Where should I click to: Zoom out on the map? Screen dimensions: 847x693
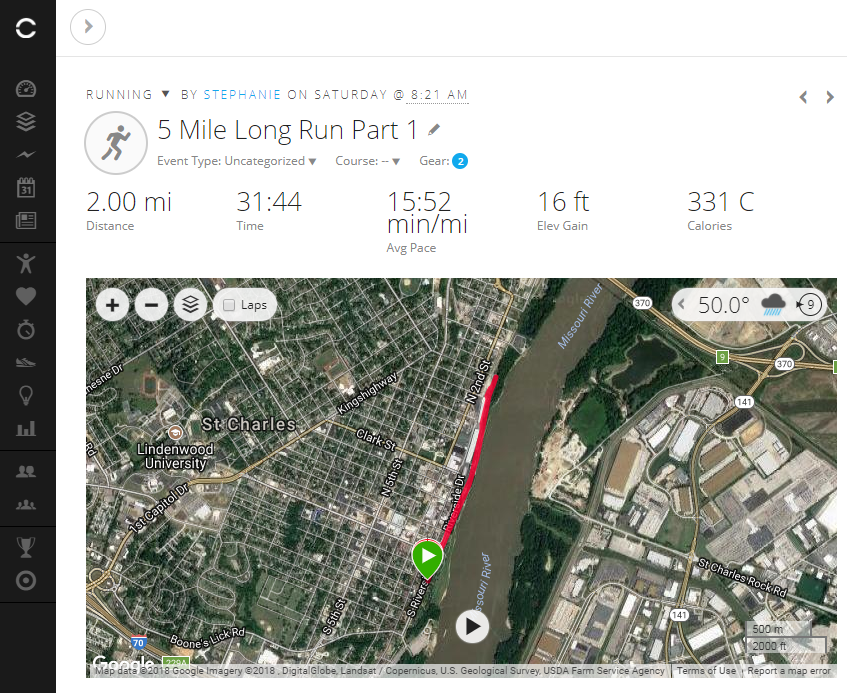pos(151,305)
